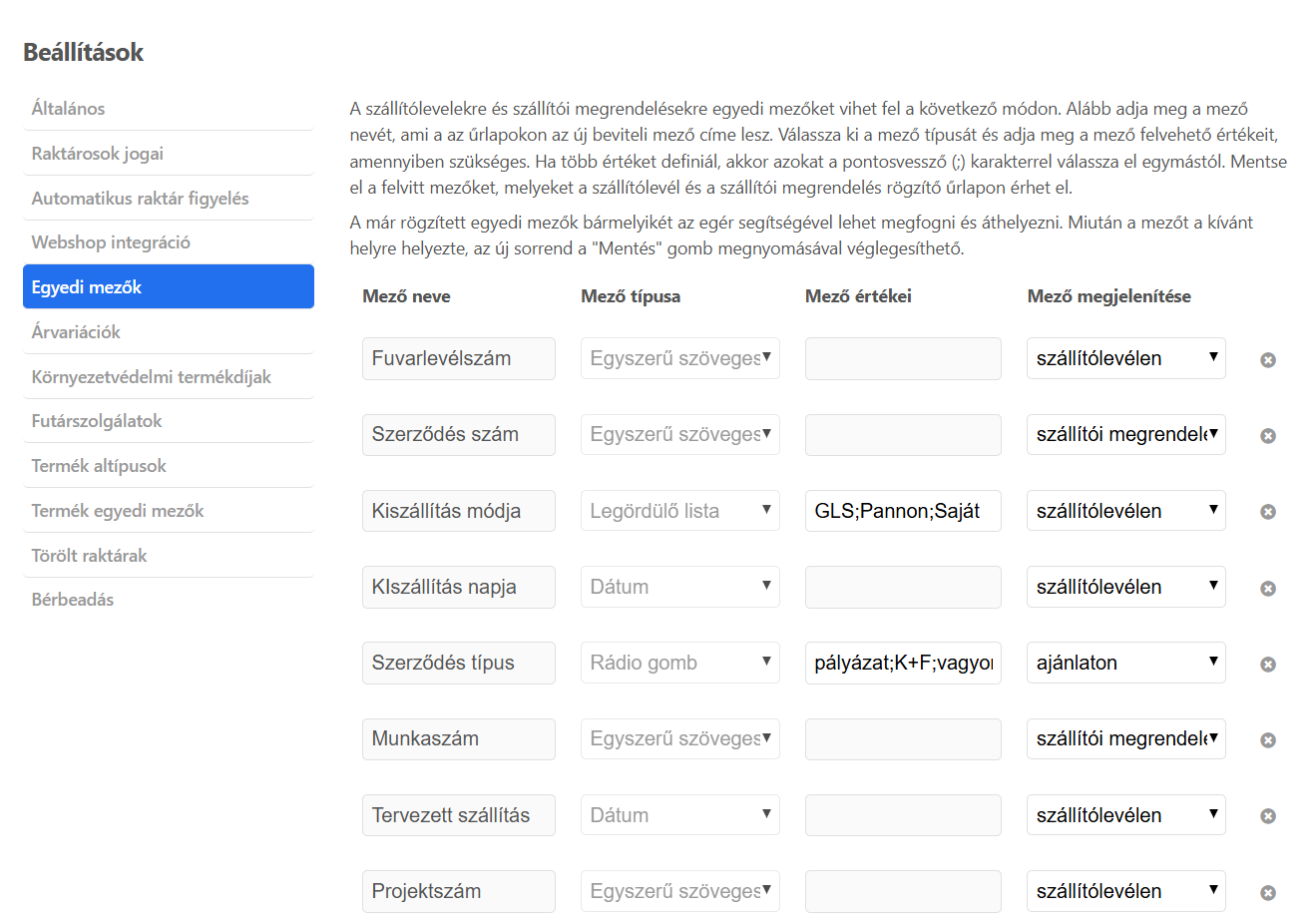1314x924 pixels.
Task: Click the KIszállítás napja name field
Action: click(459, 587)
